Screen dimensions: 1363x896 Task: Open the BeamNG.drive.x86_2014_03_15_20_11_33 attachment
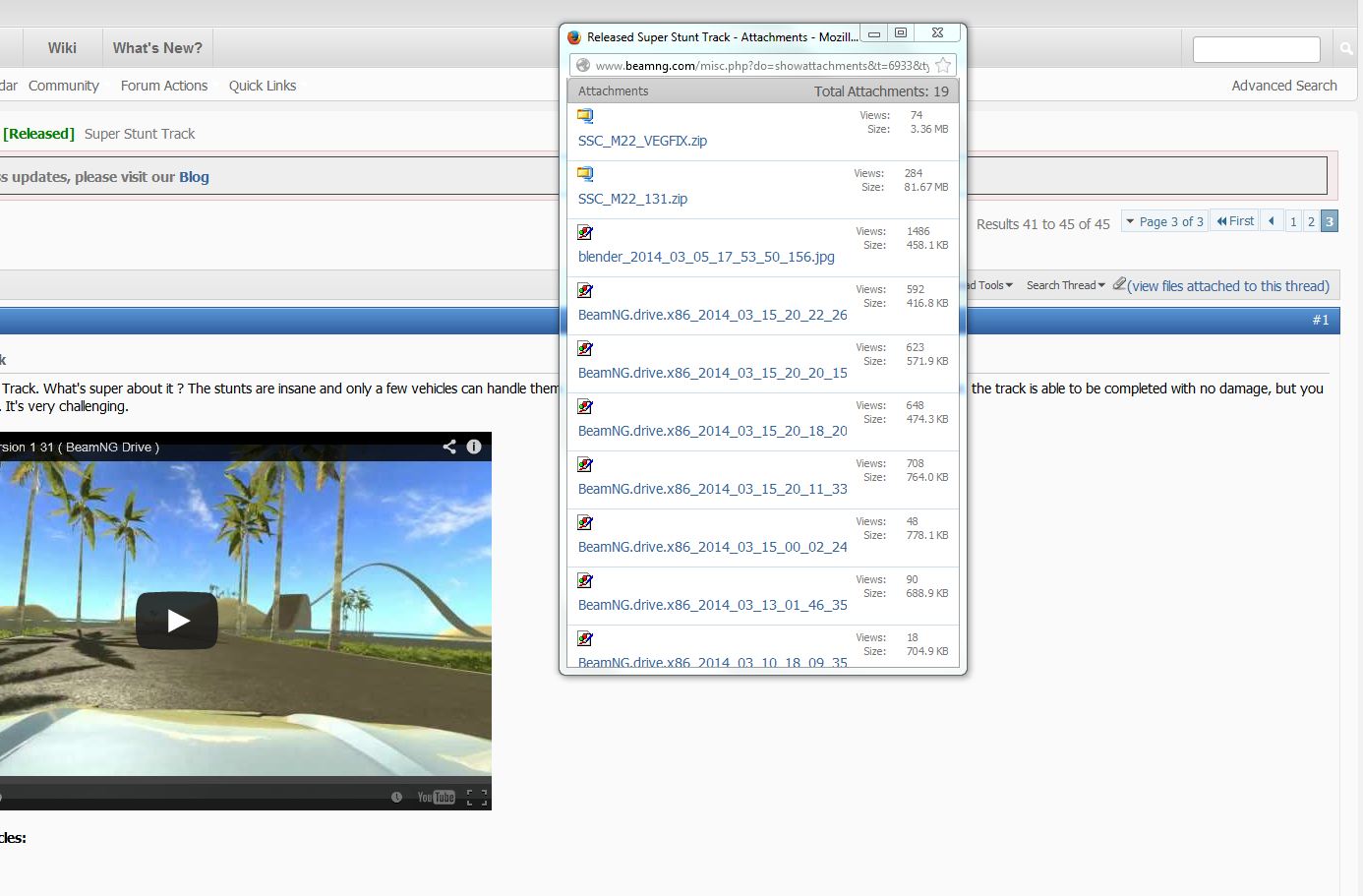tap(712, 489)
